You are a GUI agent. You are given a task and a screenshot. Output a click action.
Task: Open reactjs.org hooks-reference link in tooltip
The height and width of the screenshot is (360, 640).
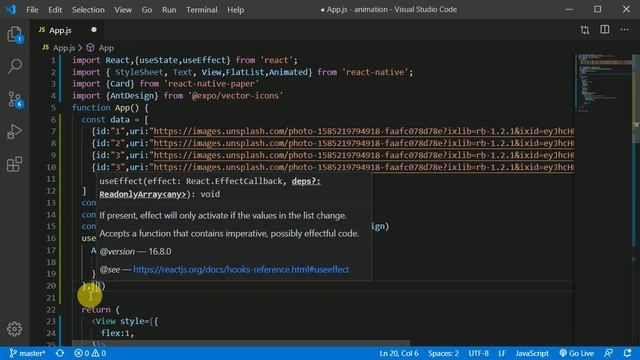click(241, 269)
